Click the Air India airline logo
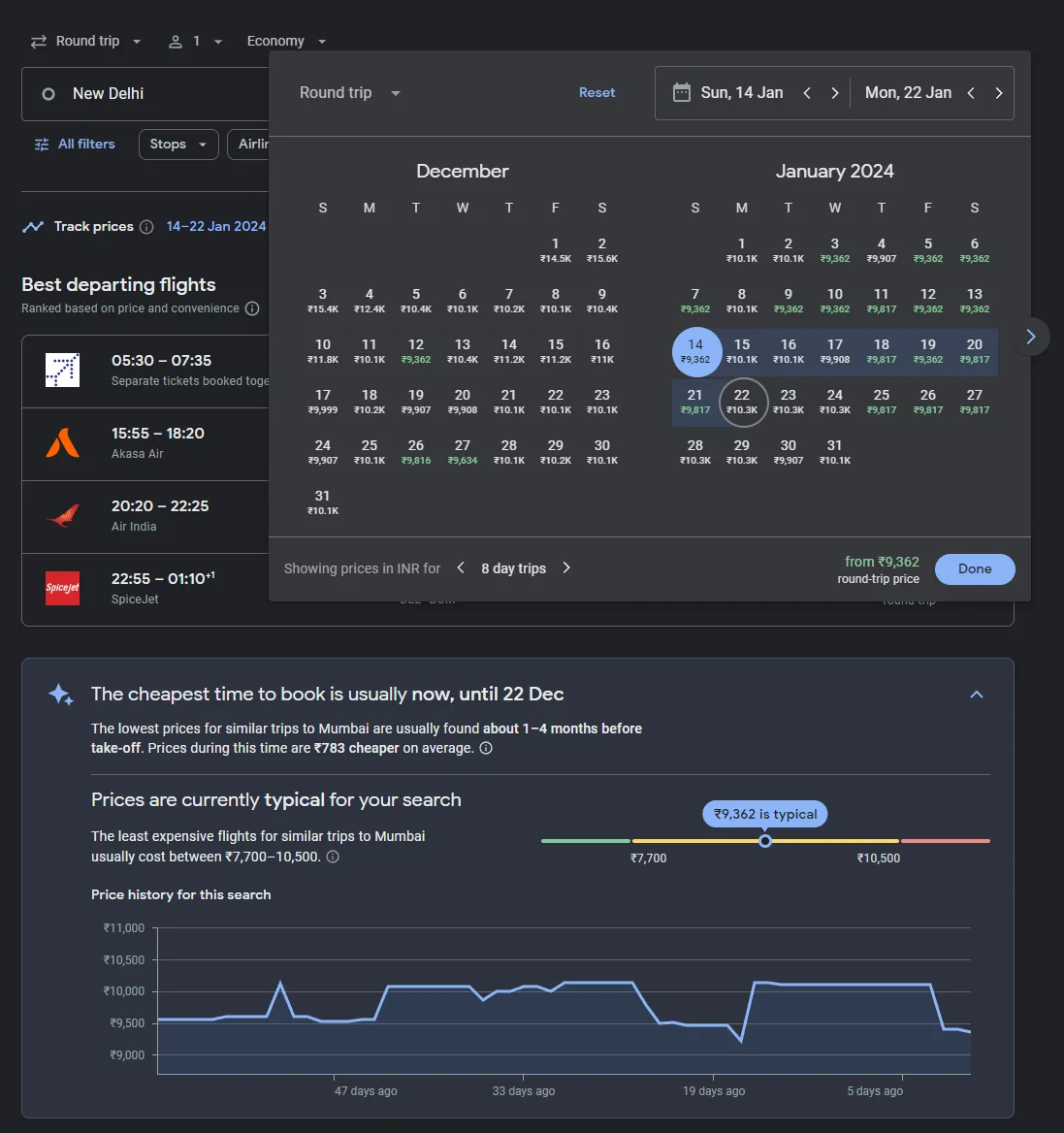Viewport: 1064px width, 1133px height. 63,516
